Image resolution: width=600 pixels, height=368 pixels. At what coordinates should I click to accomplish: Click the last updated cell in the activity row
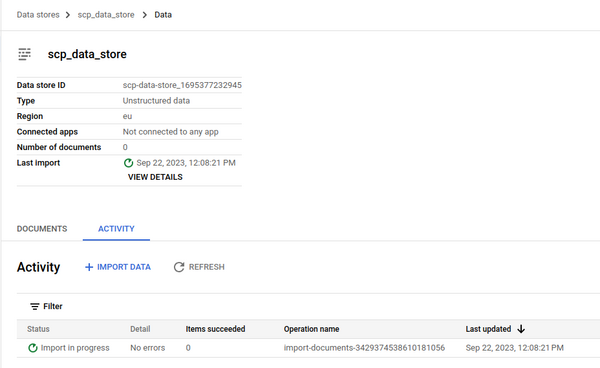coord(515,348)
